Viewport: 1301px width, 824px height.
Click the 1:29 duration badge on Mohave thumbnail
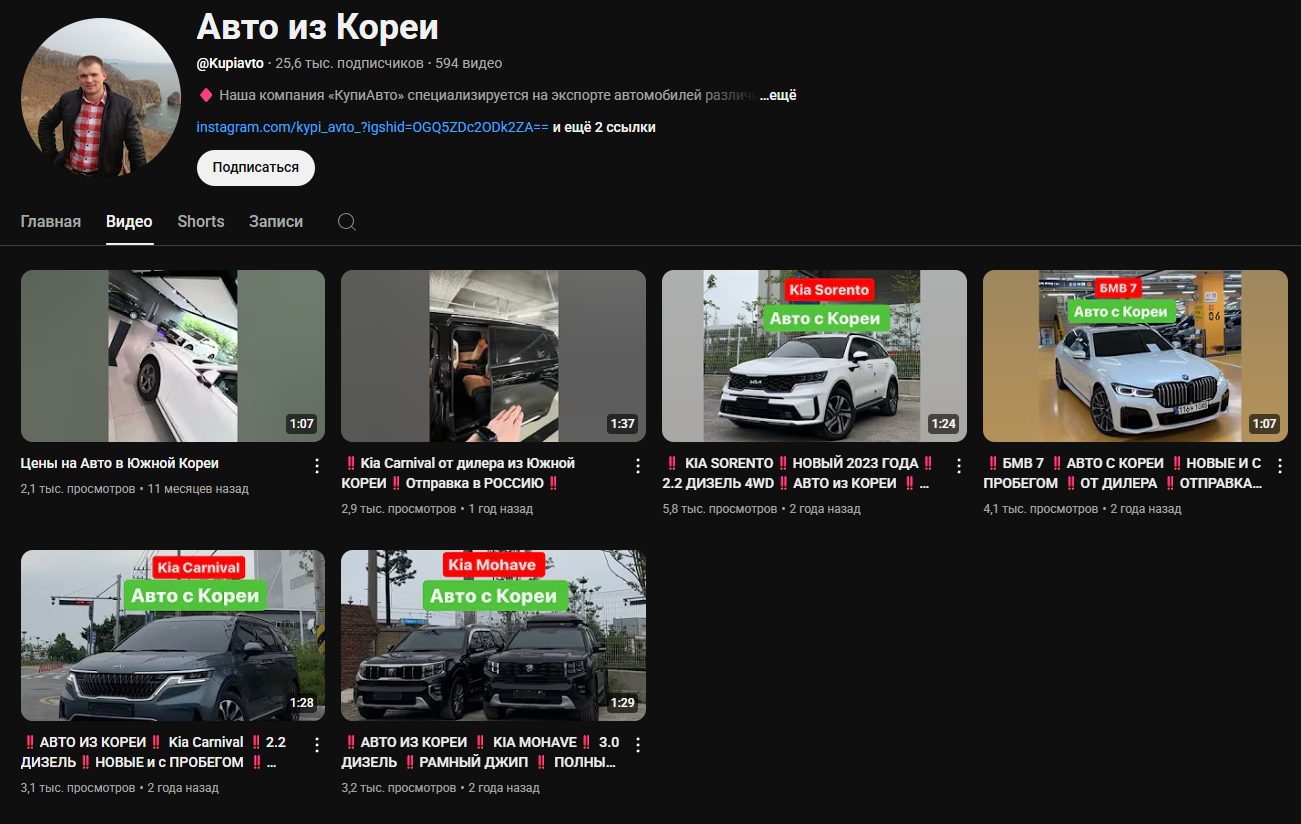click(622, 703)
